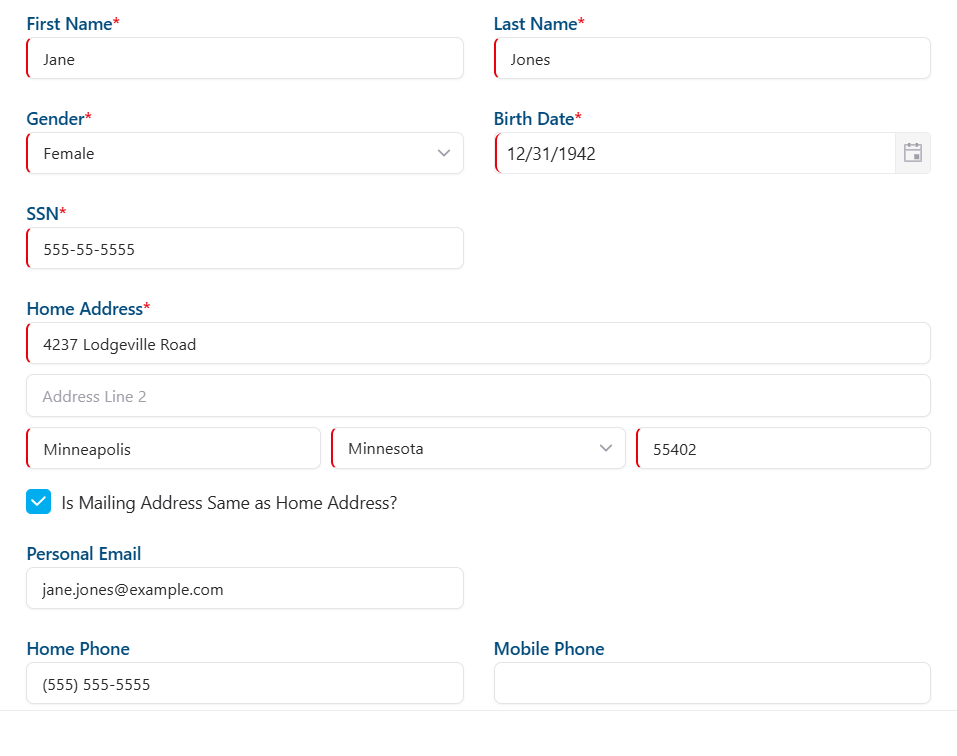Open the state dropdown showing Minnesota
The width and height of the screenshot is (957, 756).
click(x=478, y=448)
